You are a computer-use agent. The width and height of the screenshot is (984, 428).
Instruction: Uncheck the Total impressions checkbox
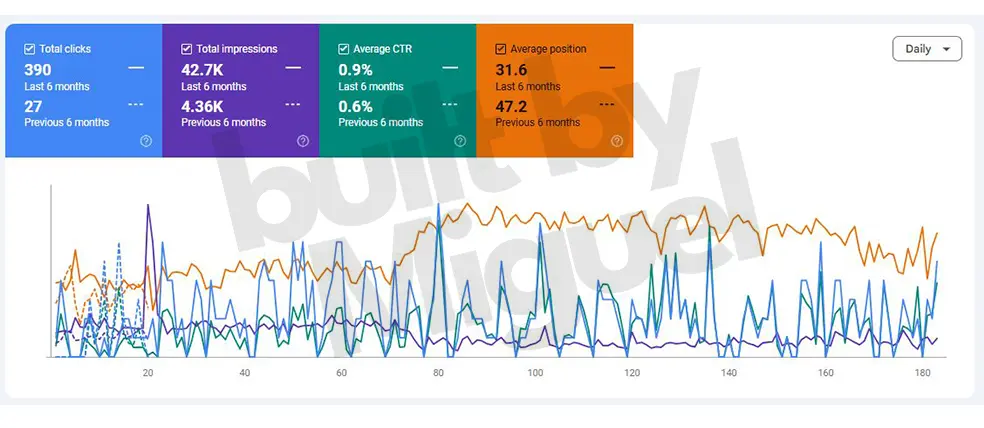tap(187, 49)
